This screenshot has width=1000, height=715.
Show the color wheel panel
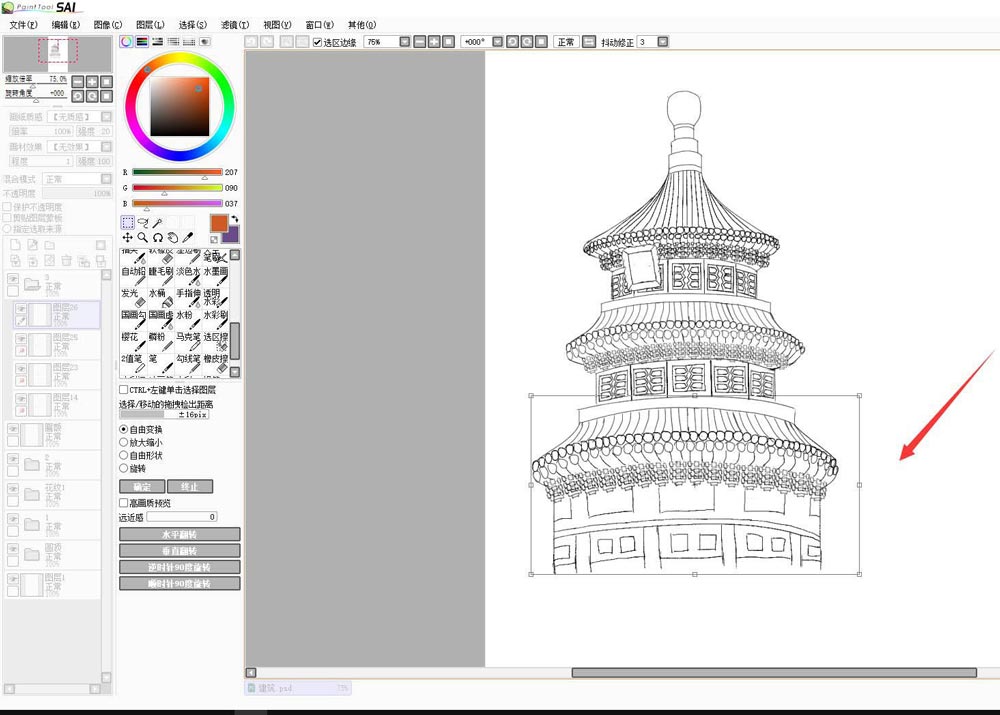pos(126,42)
